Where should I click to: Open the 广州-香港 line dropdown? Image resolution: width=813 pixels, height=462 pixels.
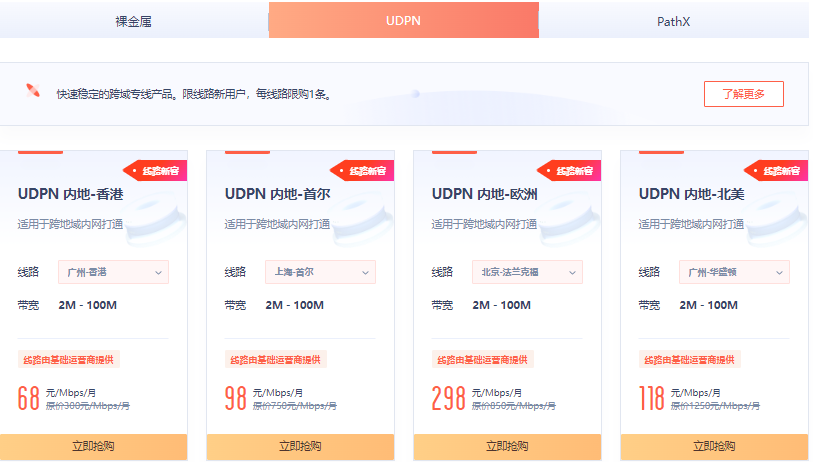coord(114,272)
